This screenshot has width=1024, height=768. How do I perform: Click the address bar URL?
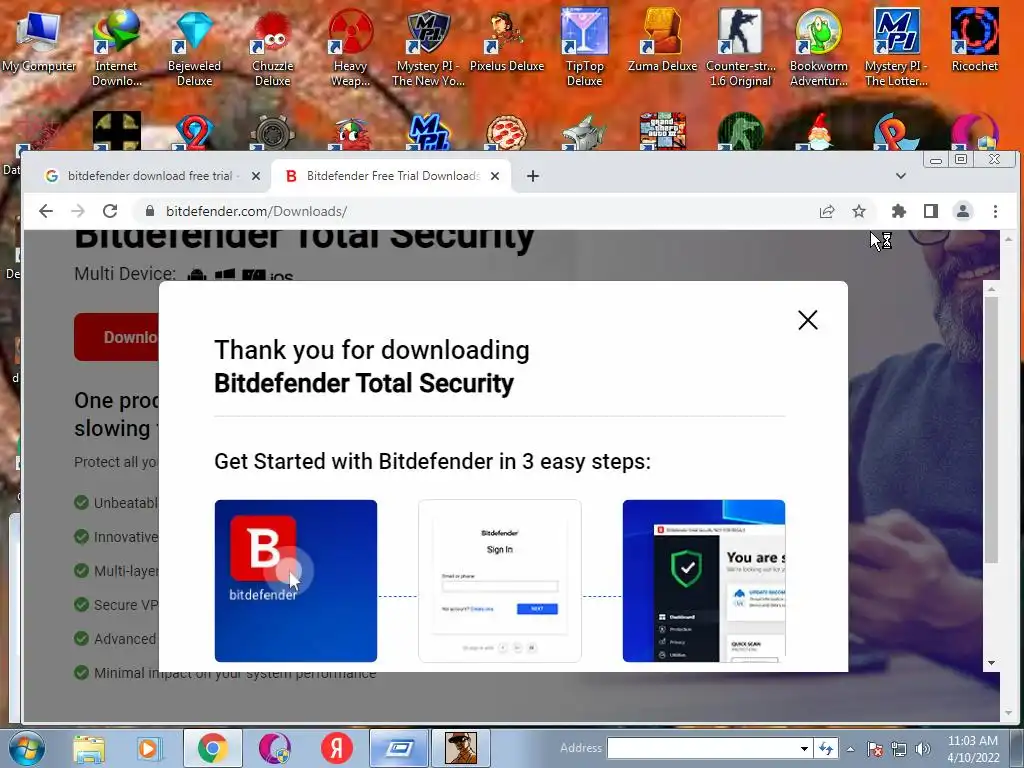point(256,211)
